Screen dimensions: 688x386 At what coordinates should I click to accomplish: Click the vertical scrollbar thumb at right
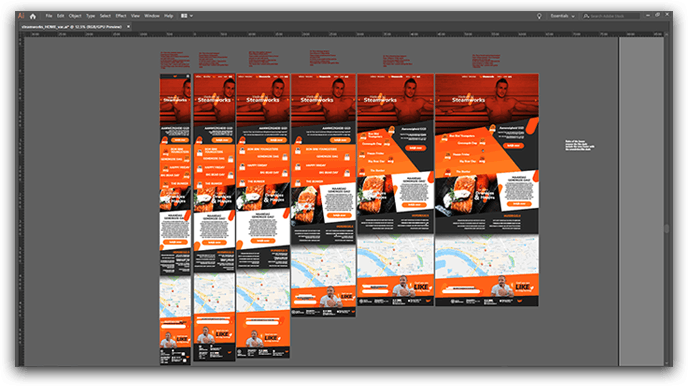coord(666,228)
